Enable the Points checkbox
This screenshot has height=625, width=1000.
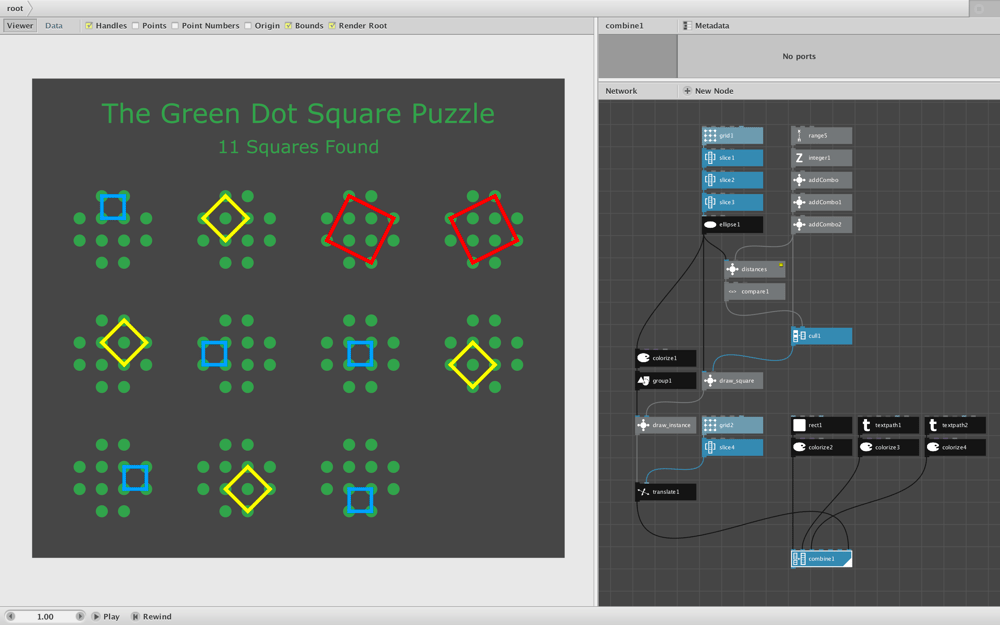click(x=135, y=26)
